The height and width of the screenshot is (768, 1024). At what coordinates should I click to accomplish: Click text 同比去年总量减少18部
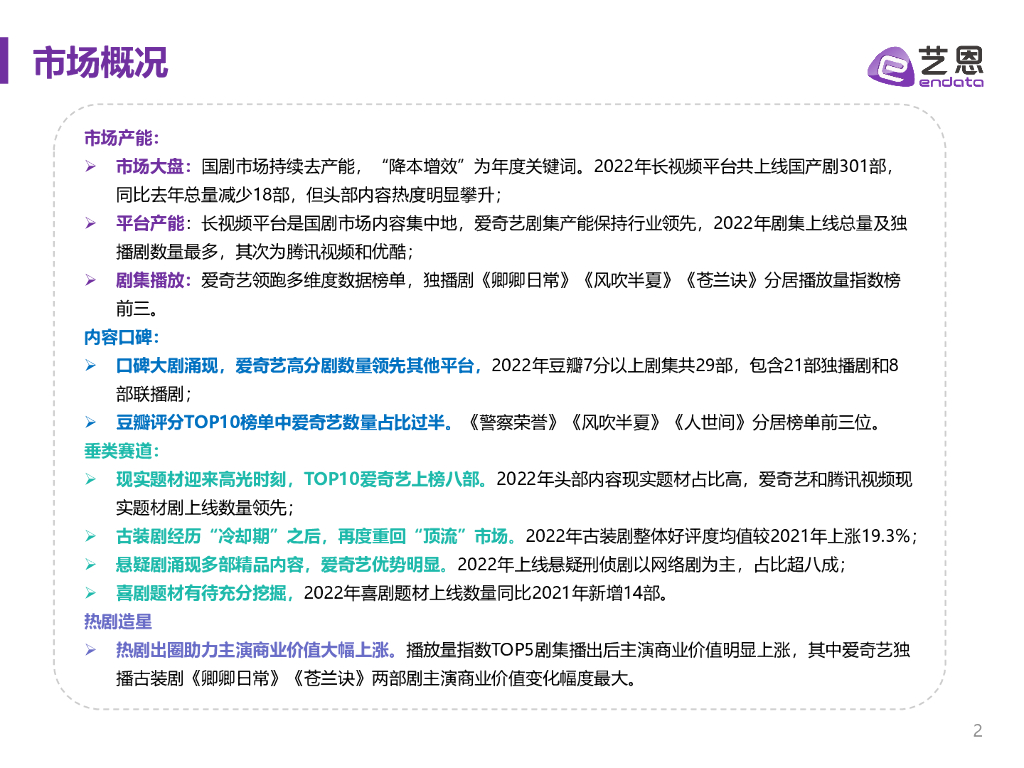coord(202,195)
